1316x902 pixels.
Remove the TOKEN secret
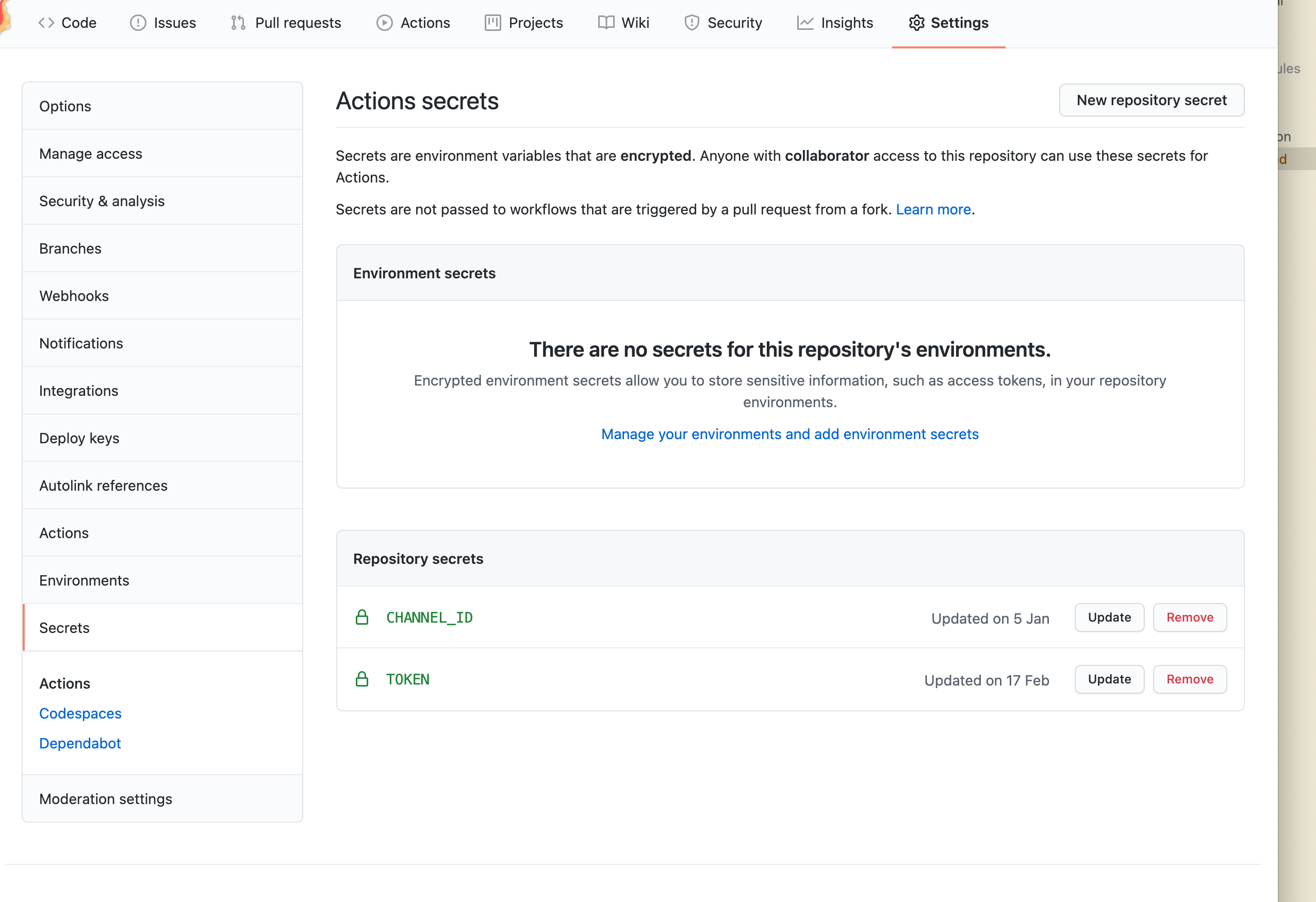[1189, 679]
